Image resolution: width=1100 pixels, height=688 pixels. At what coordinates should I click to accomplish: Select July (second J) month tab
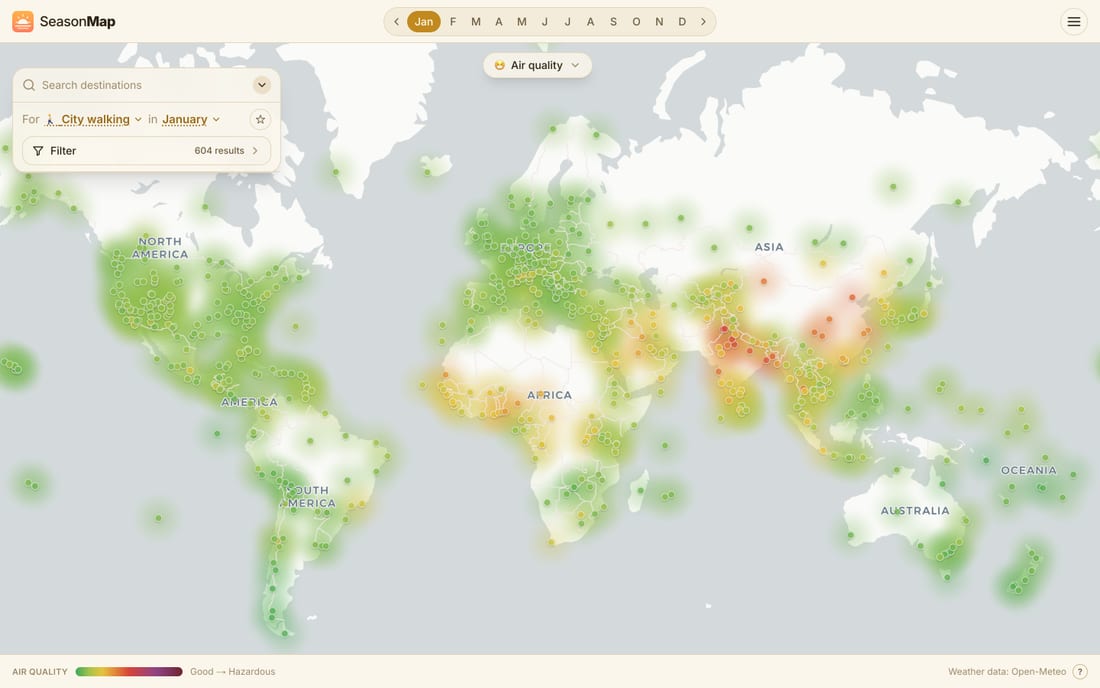(568, 22)
